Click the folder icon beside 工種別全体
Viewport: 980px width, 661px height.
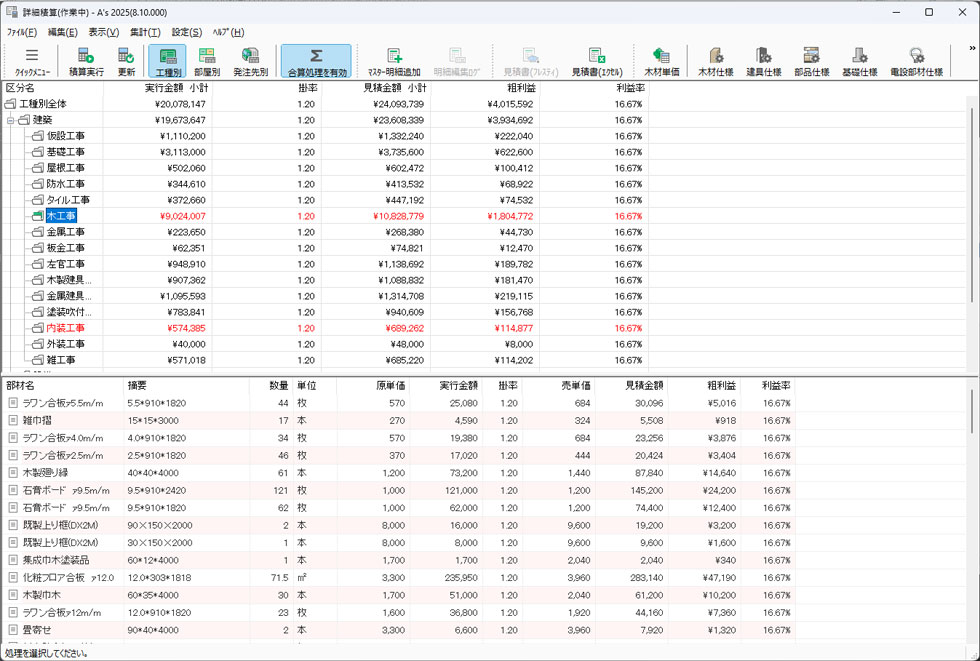click(11, 104)
